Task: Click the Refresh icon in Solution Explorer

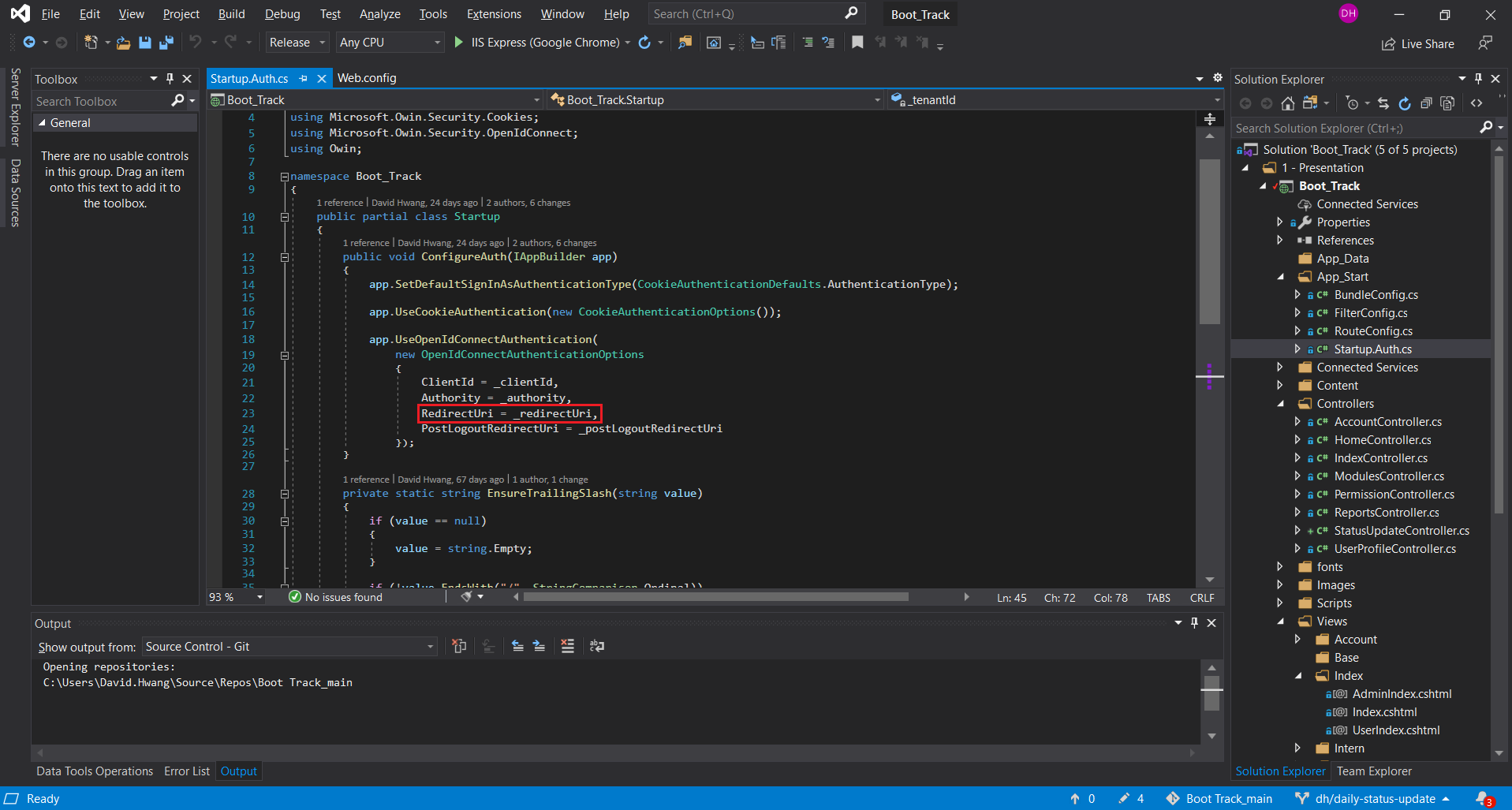Action: point(1405,103)
